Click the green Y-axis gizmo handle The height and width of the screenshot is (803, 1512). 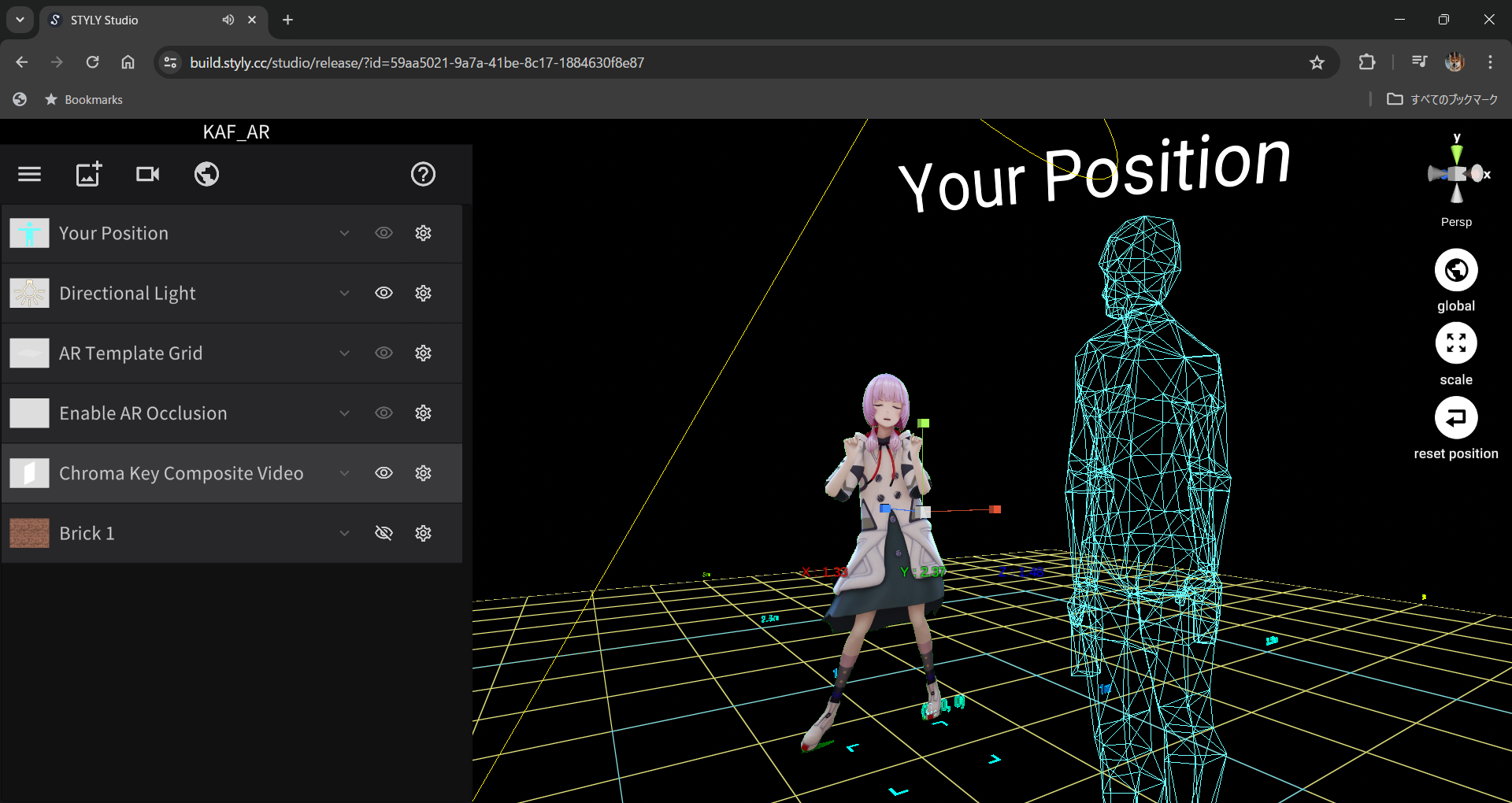(x=924, y=424)
